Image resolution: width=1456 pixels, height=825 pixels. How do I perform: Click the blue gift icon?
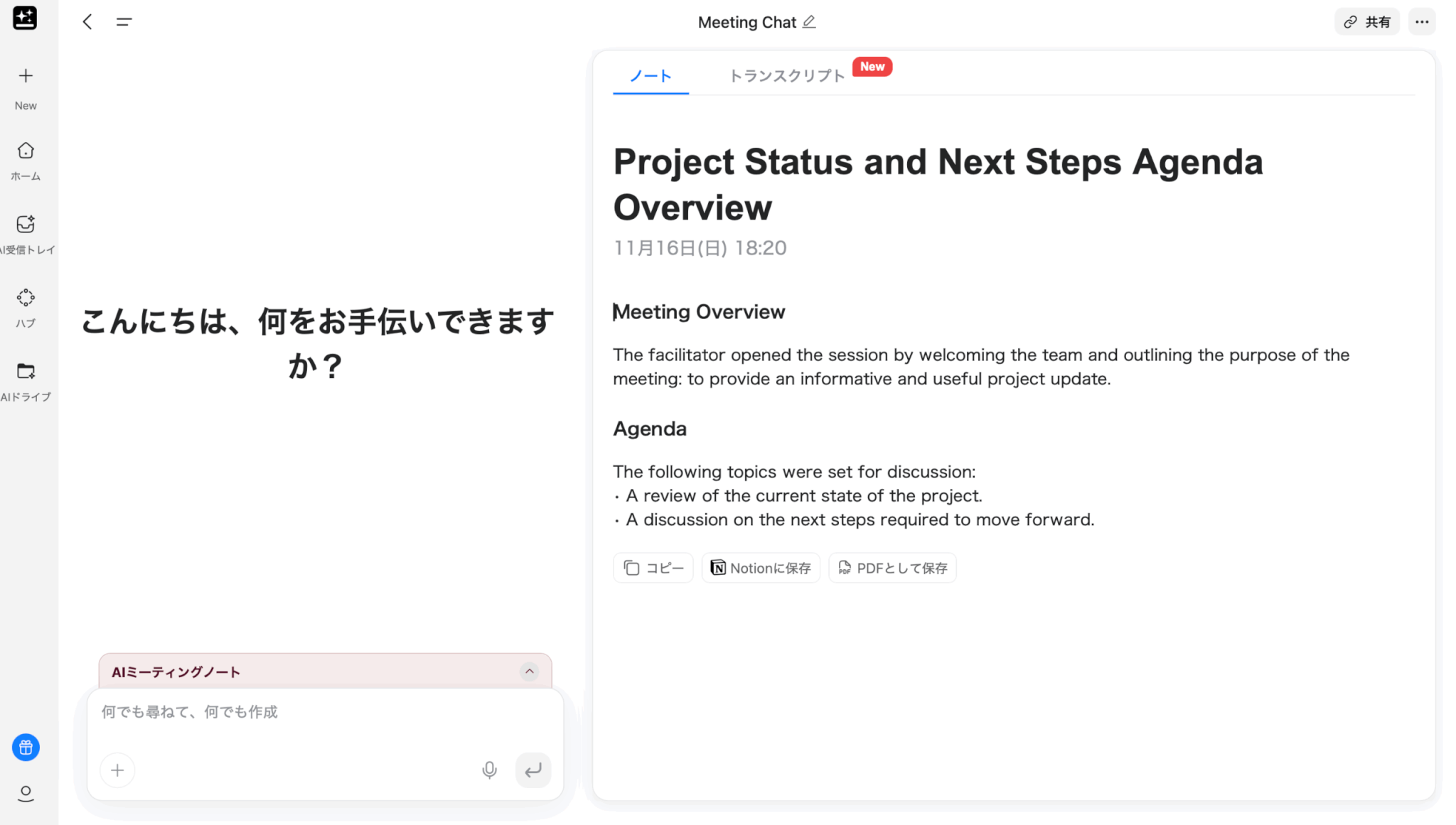click(26, 748)
